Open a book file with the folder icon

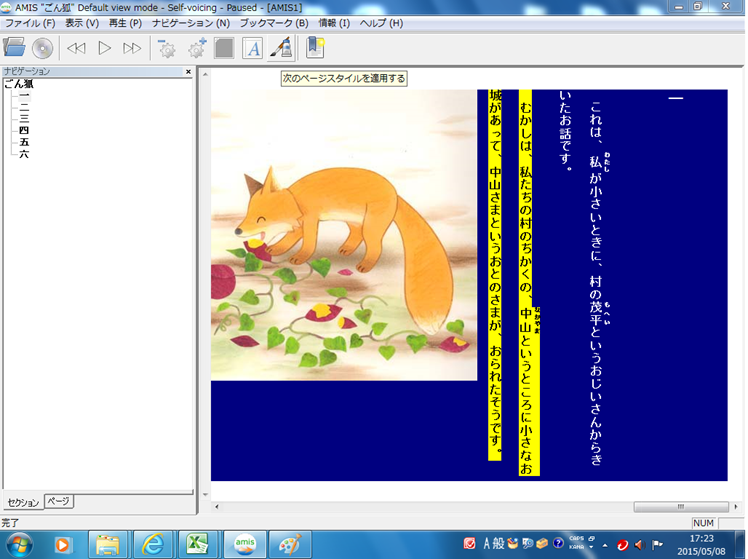coord(14,48)
